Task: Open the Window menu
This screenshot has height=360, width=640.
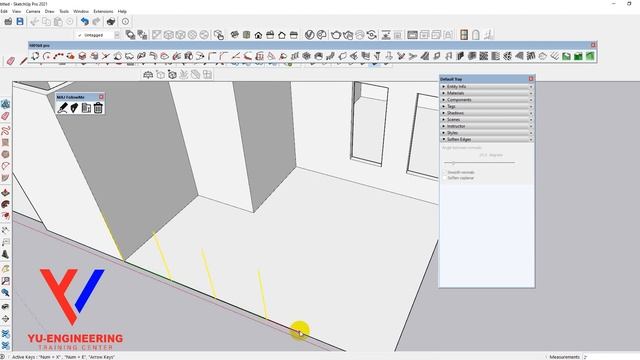Action: click(x=81, y=11)
